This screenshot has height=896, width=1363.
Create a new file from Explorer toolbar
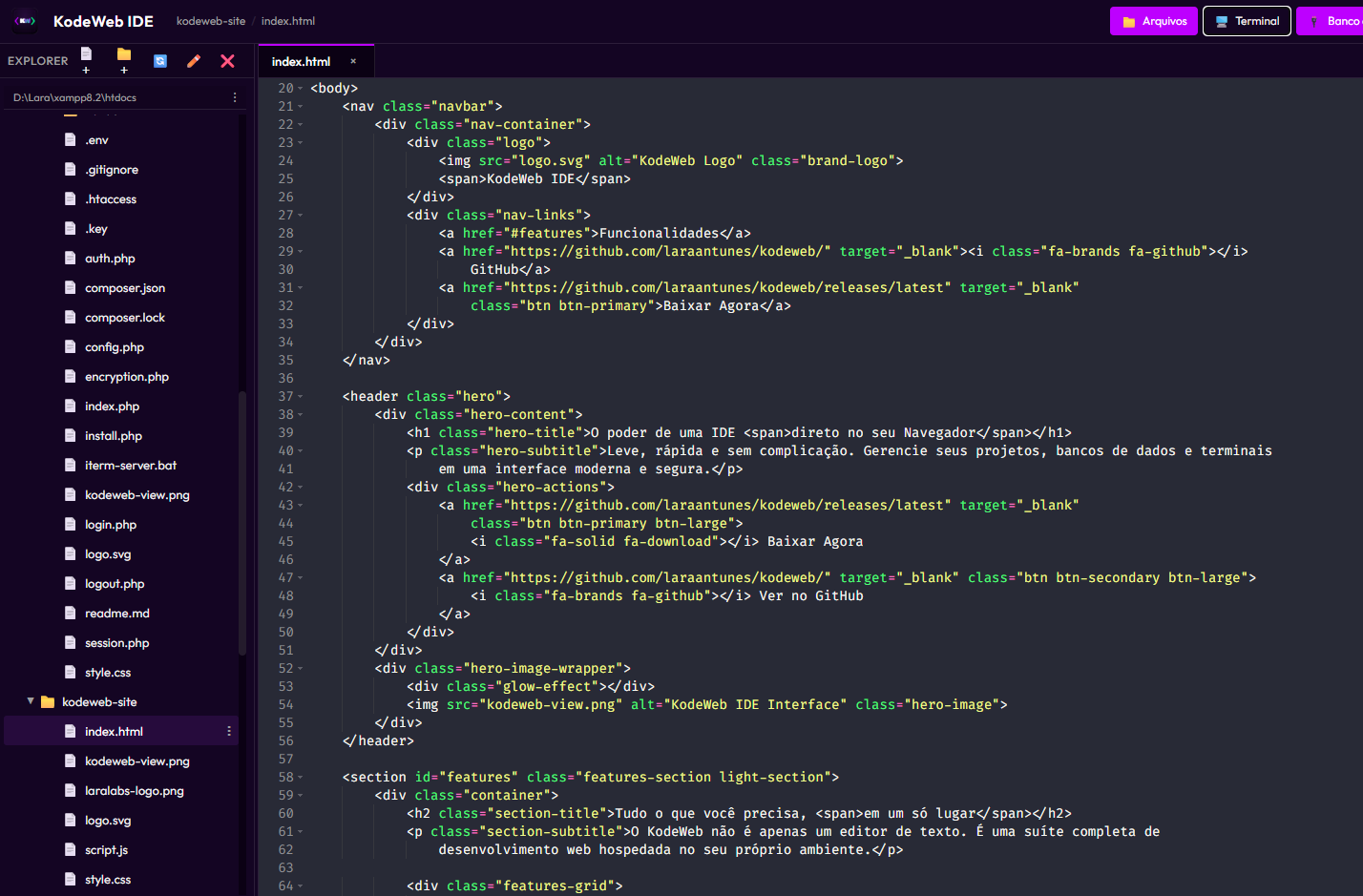pyautogui.click(x=86, y=60)
